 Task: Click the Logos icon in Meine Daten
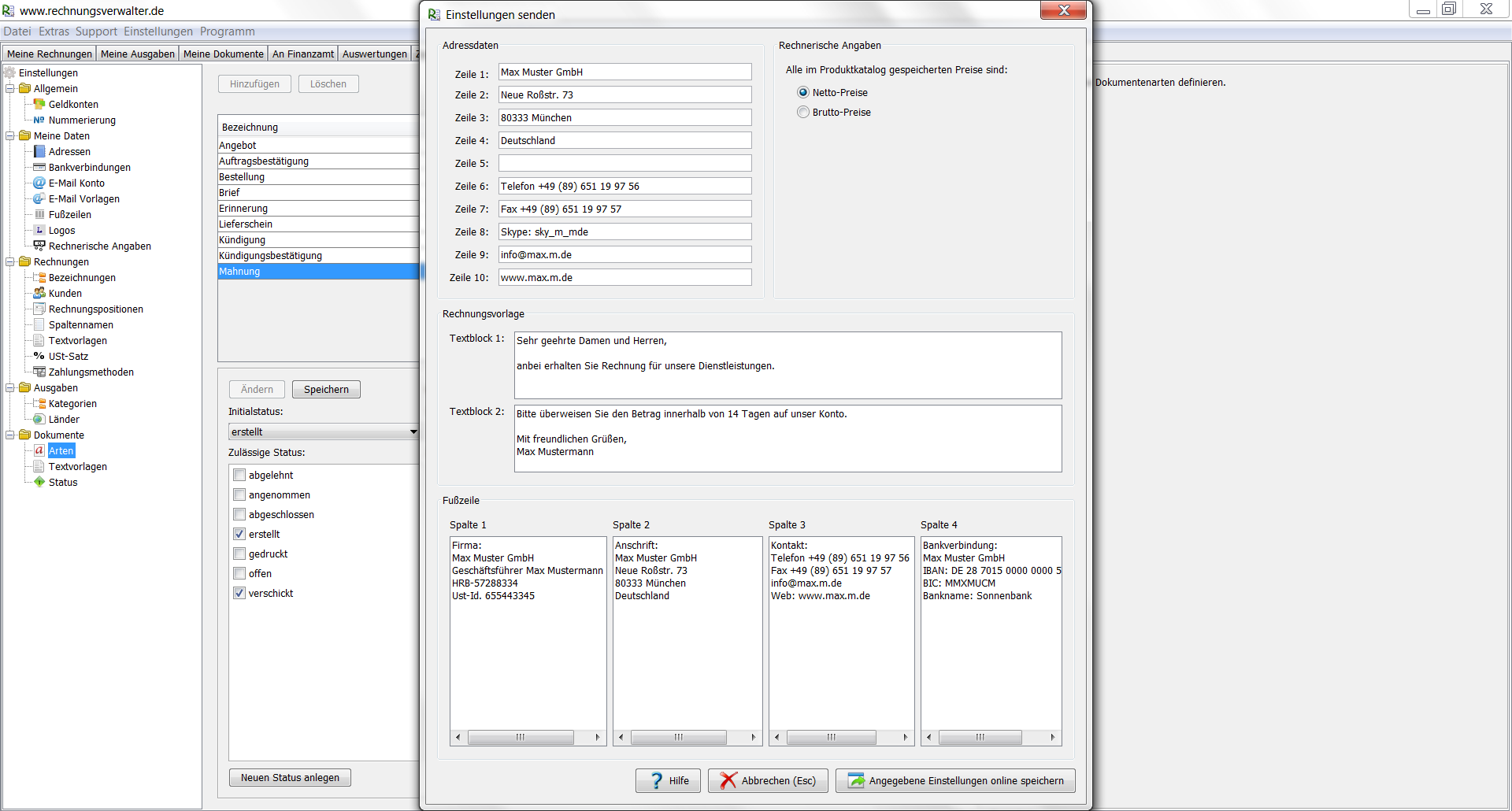point(39,230)
